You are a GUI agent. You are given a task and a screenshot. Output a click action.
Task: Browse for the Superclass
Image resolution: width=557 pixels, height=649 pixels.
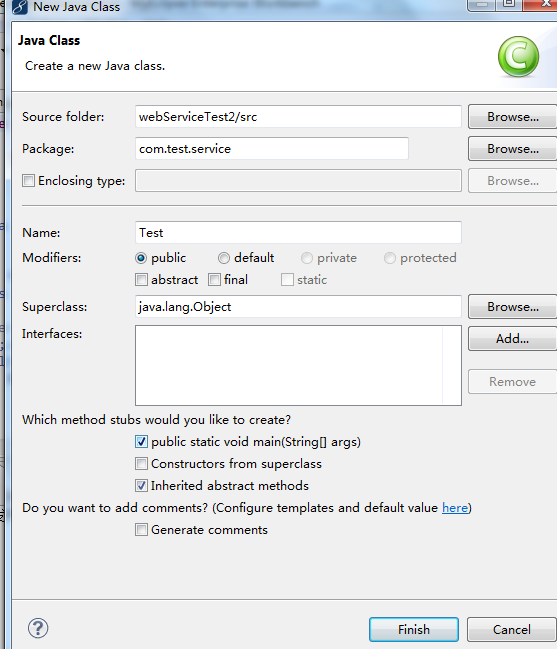pyautogui.click(x=513, y=307)
